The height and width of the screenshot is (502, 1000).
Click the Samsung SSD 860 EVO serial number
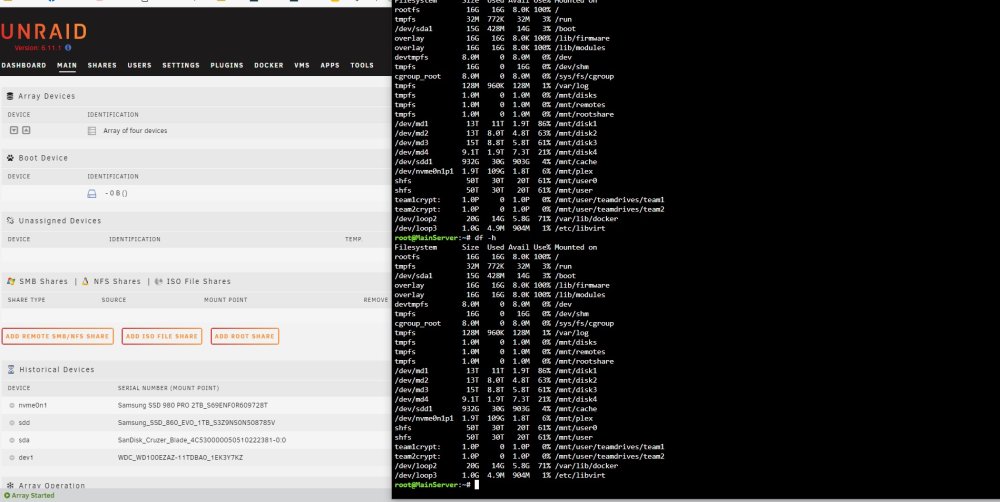(x=196, y=423)
